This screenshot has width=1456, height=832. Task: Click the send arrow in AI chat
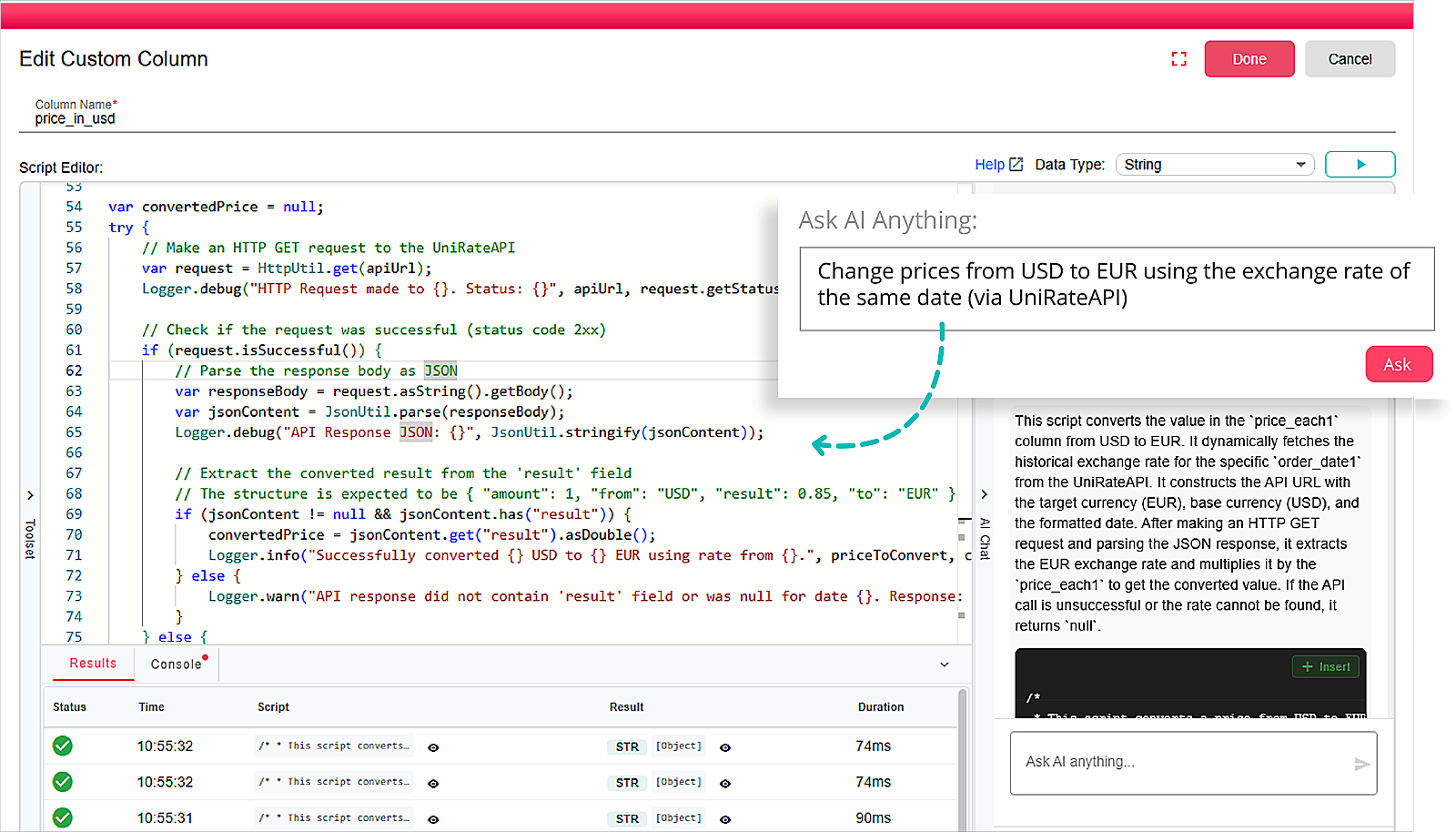coord(1361,764)
